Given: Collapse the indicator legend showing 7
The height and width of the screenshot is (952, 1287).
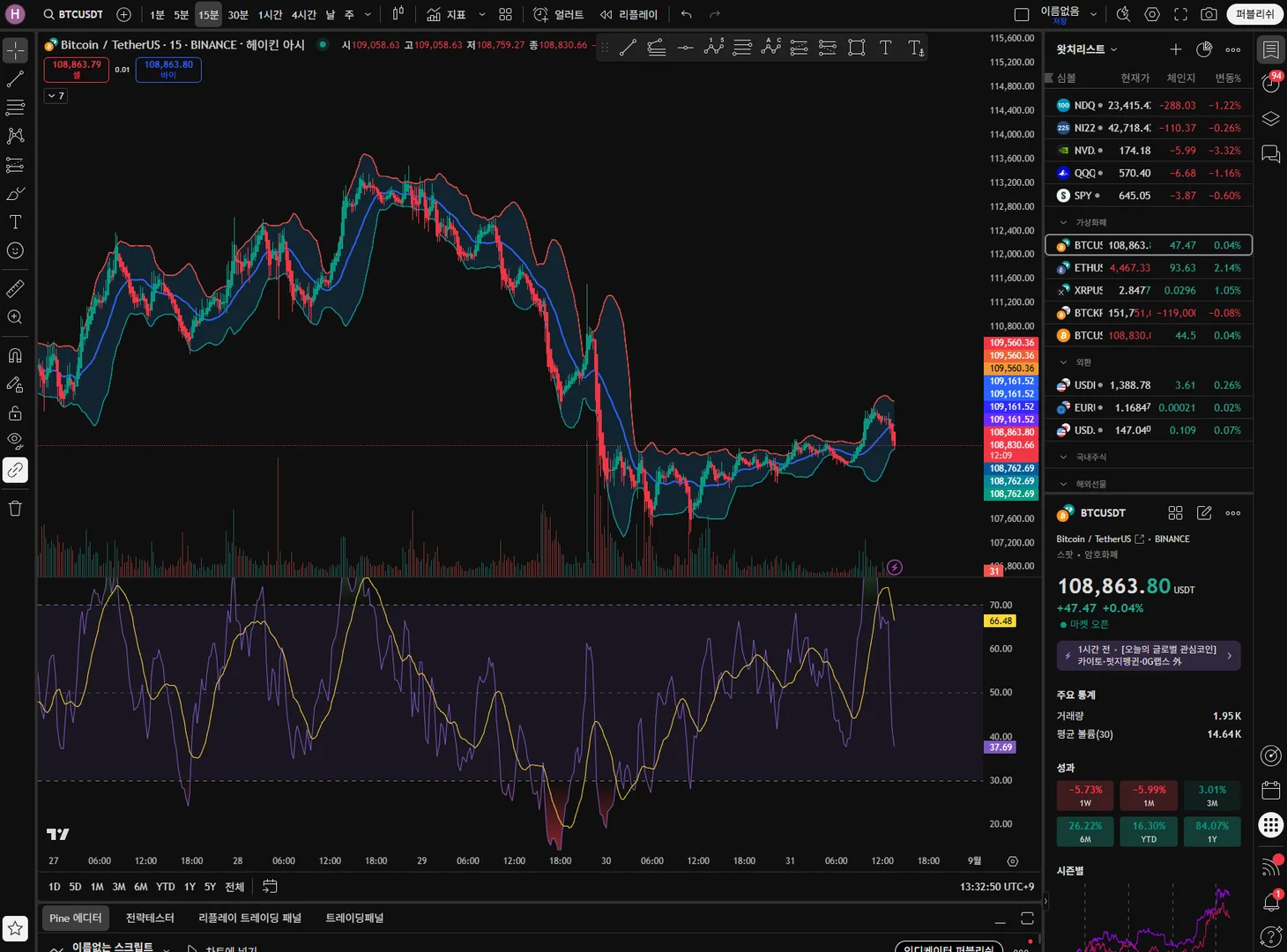Looking at the screenshot, I should [56, 95].
